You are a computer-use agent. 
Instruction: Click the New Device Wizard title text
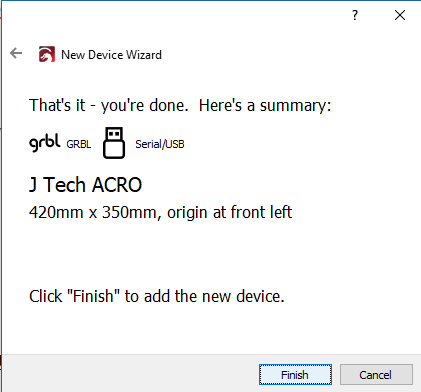[x=111, y=55]
